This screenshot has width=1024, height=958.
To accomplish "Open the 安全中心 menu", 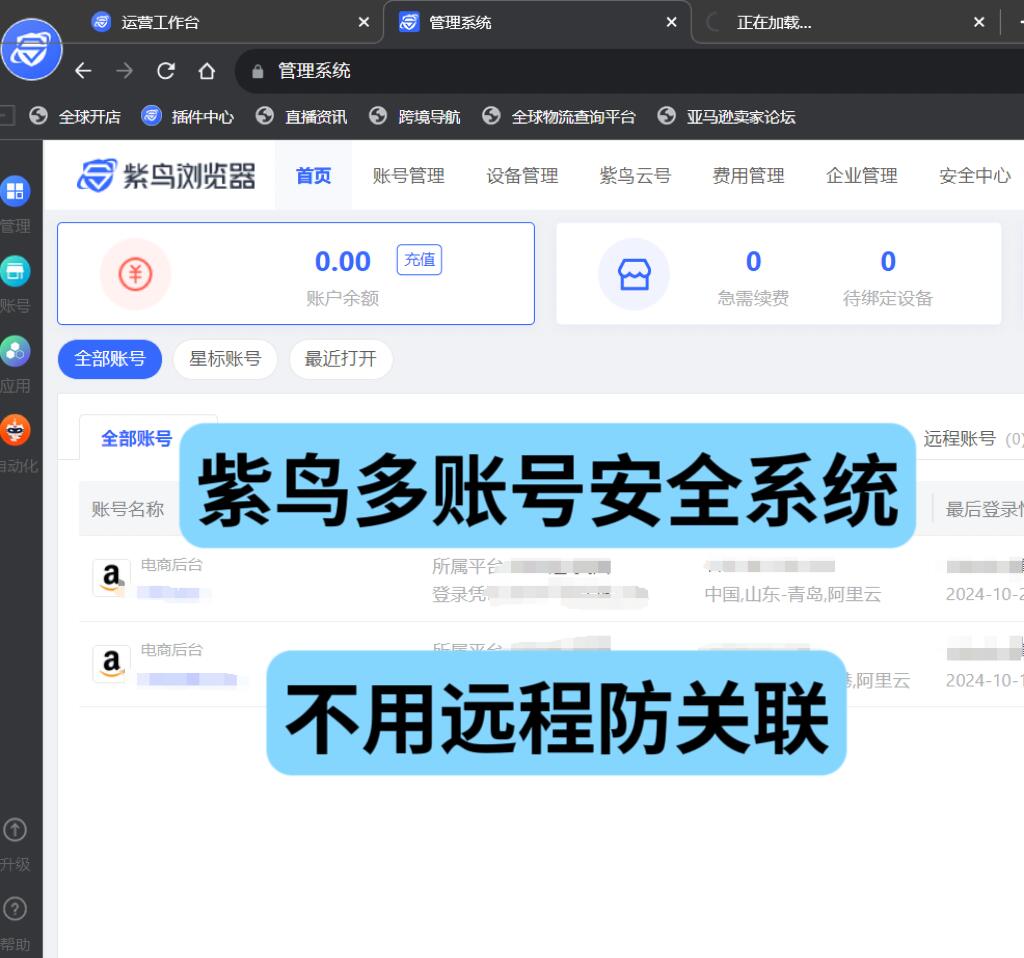I will tap(974, 175).
